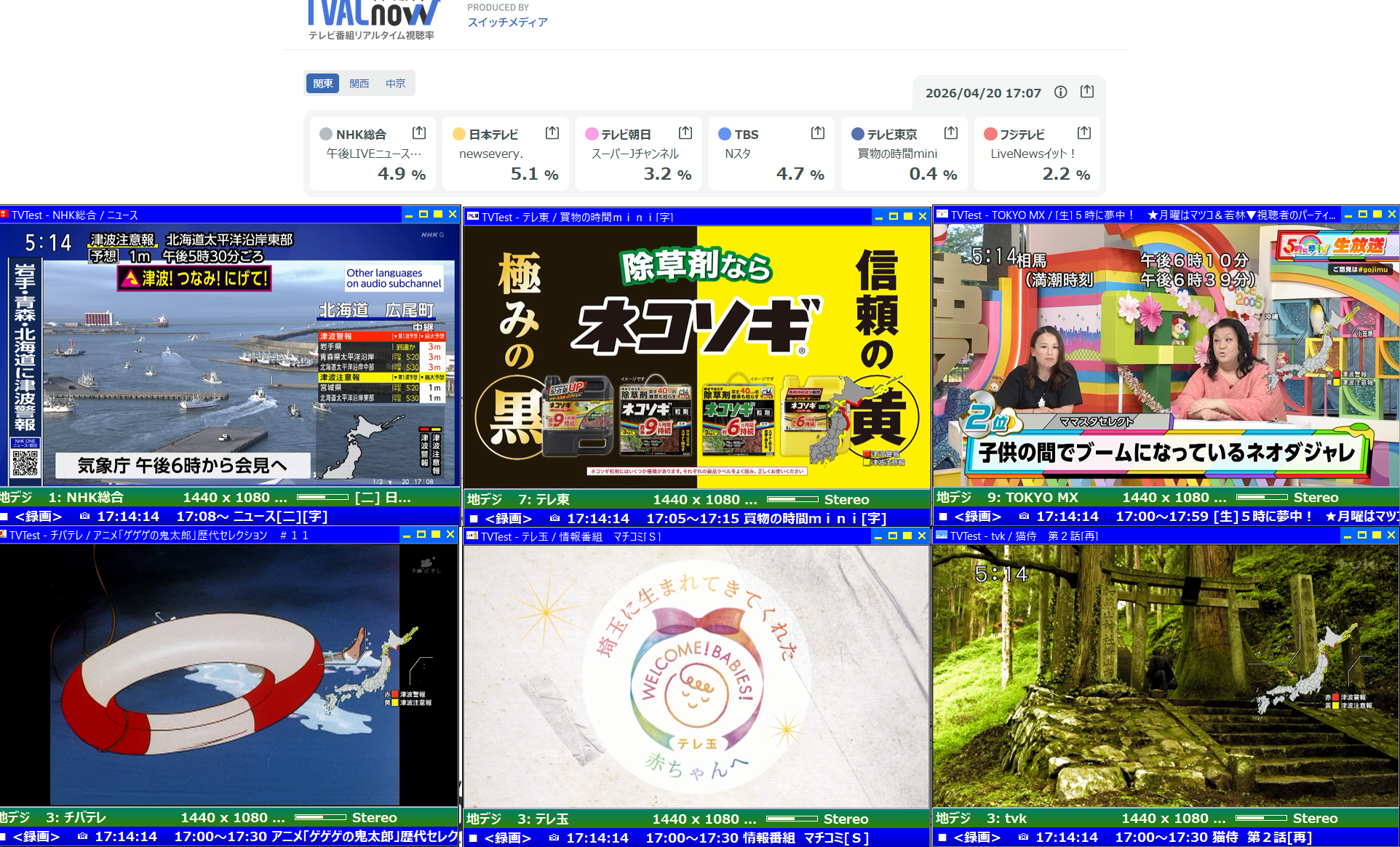Click share icon on 日本テレビ card
Image resolution: width=1400 pixels, height=847 pixels.
tap(552, 133)
